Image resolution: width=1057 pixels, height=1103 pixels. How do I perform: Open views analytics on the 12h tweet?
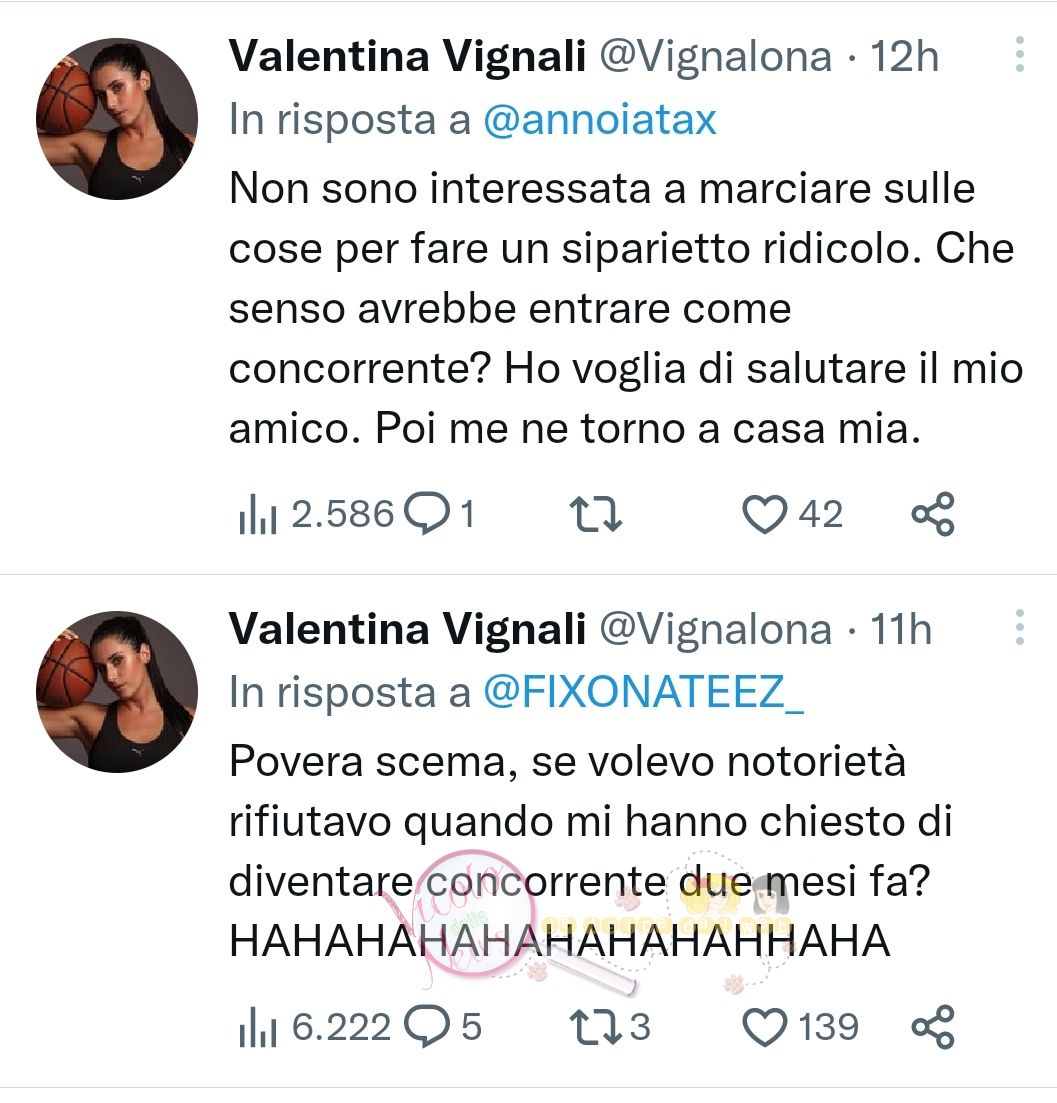click(316, 514)
